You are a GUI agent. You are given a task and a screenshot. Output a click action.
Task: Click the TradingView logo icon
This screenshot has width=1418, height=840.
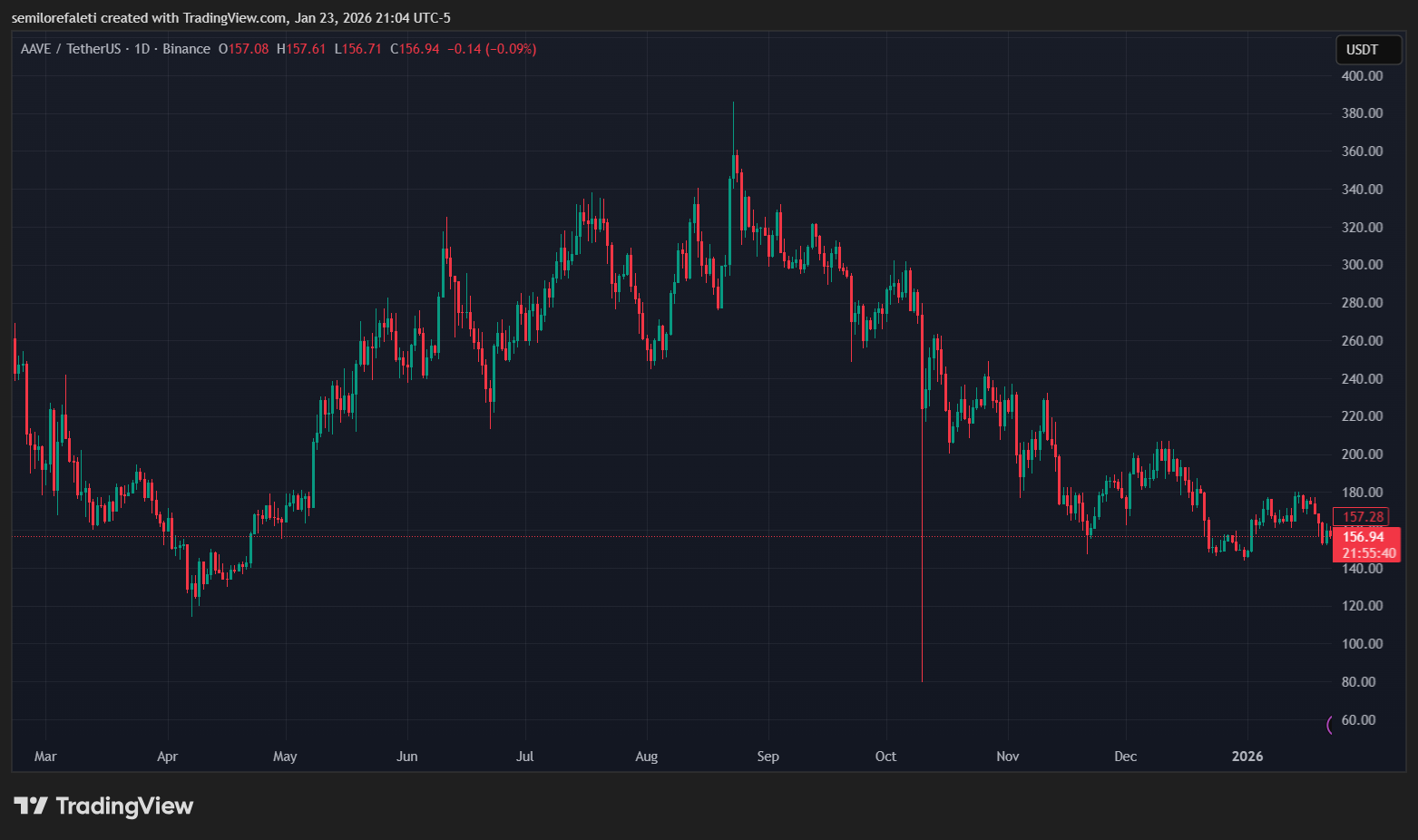(30, 806)
